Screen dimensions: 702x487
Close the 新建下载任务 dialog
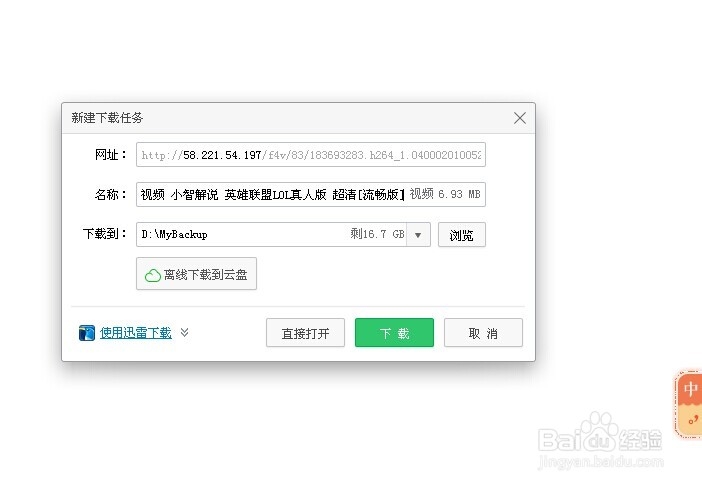(520, 118)
